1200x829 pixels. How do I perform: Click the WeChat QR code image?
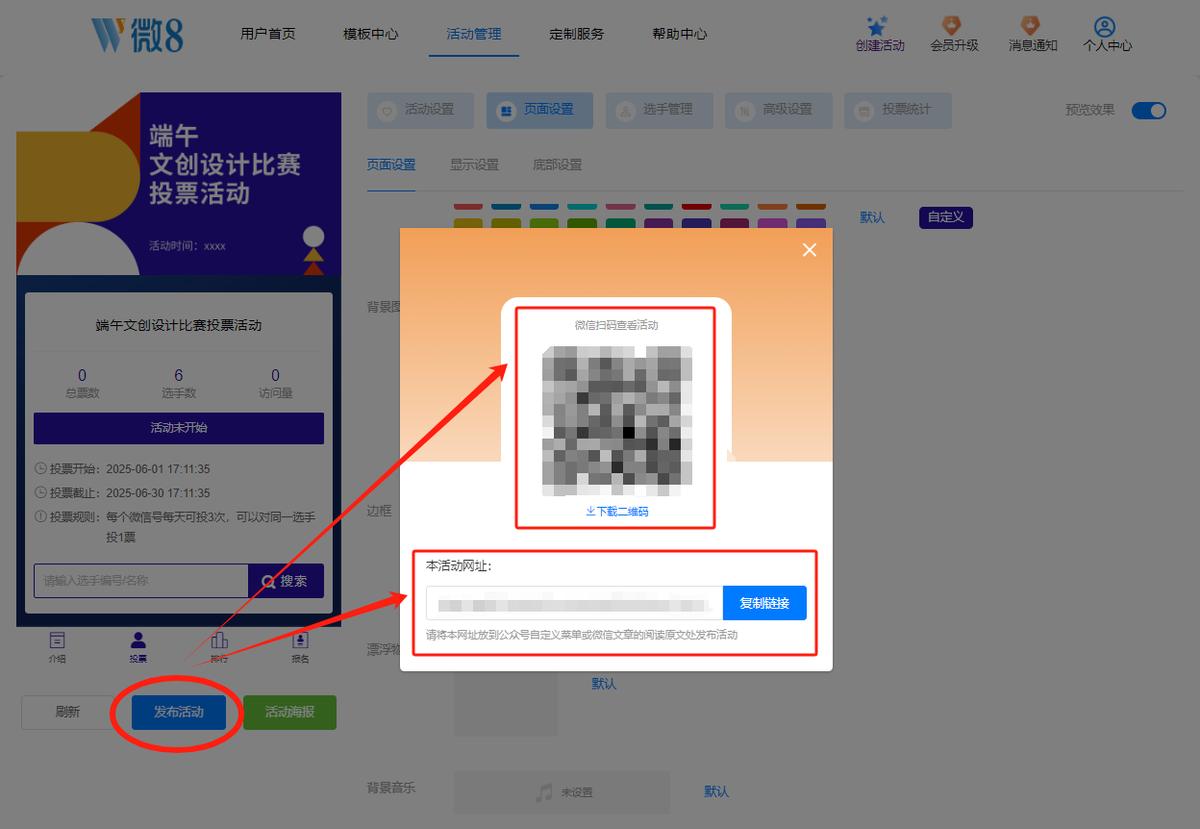tap(617, 421)
